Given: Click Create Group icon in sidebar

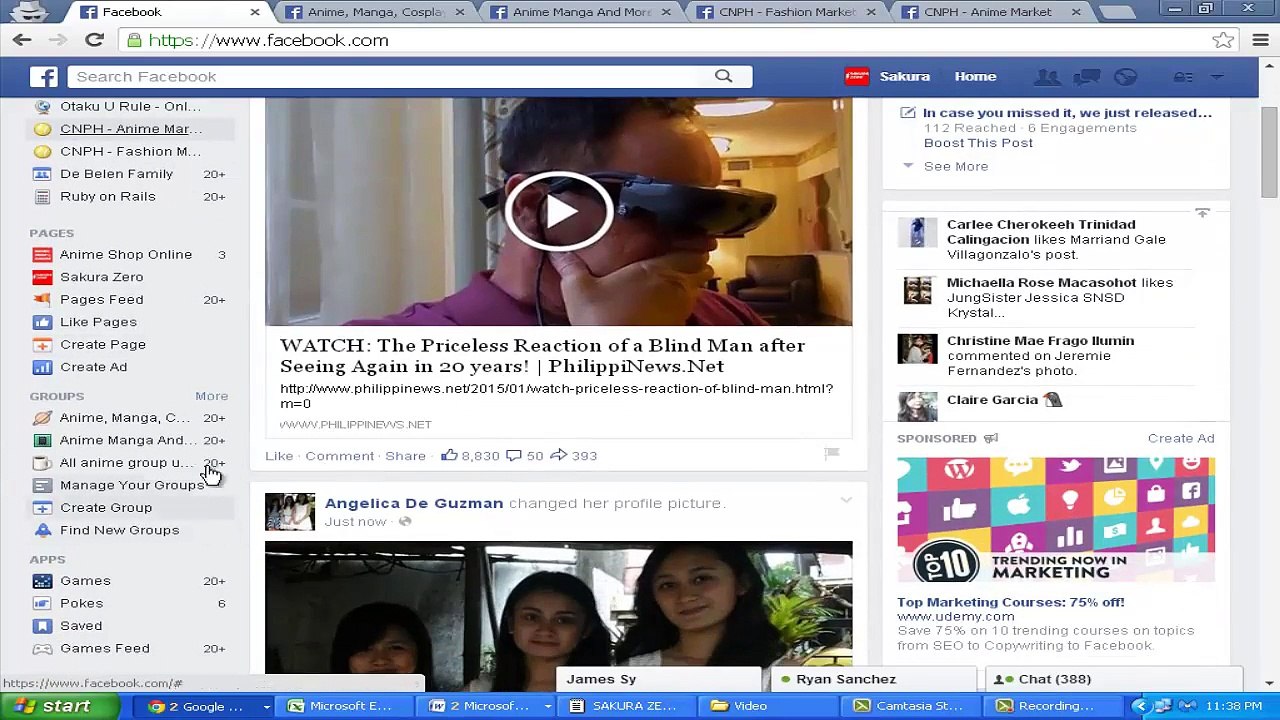Looking at the screenshot, I should [x=42, y=508].
